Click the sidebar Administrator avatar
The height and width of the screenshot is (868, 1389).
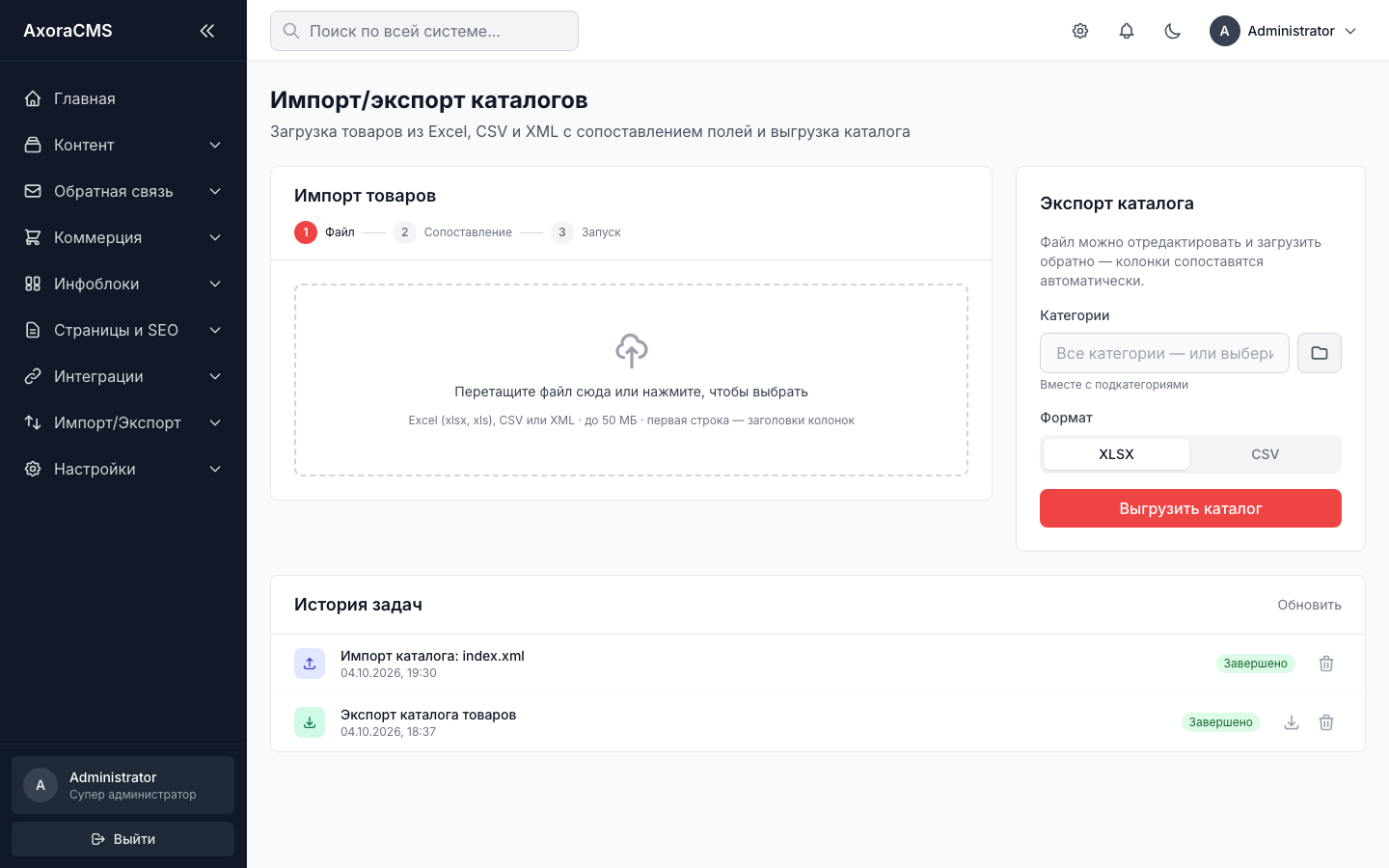pyautogui.click(x=41, y=785)
